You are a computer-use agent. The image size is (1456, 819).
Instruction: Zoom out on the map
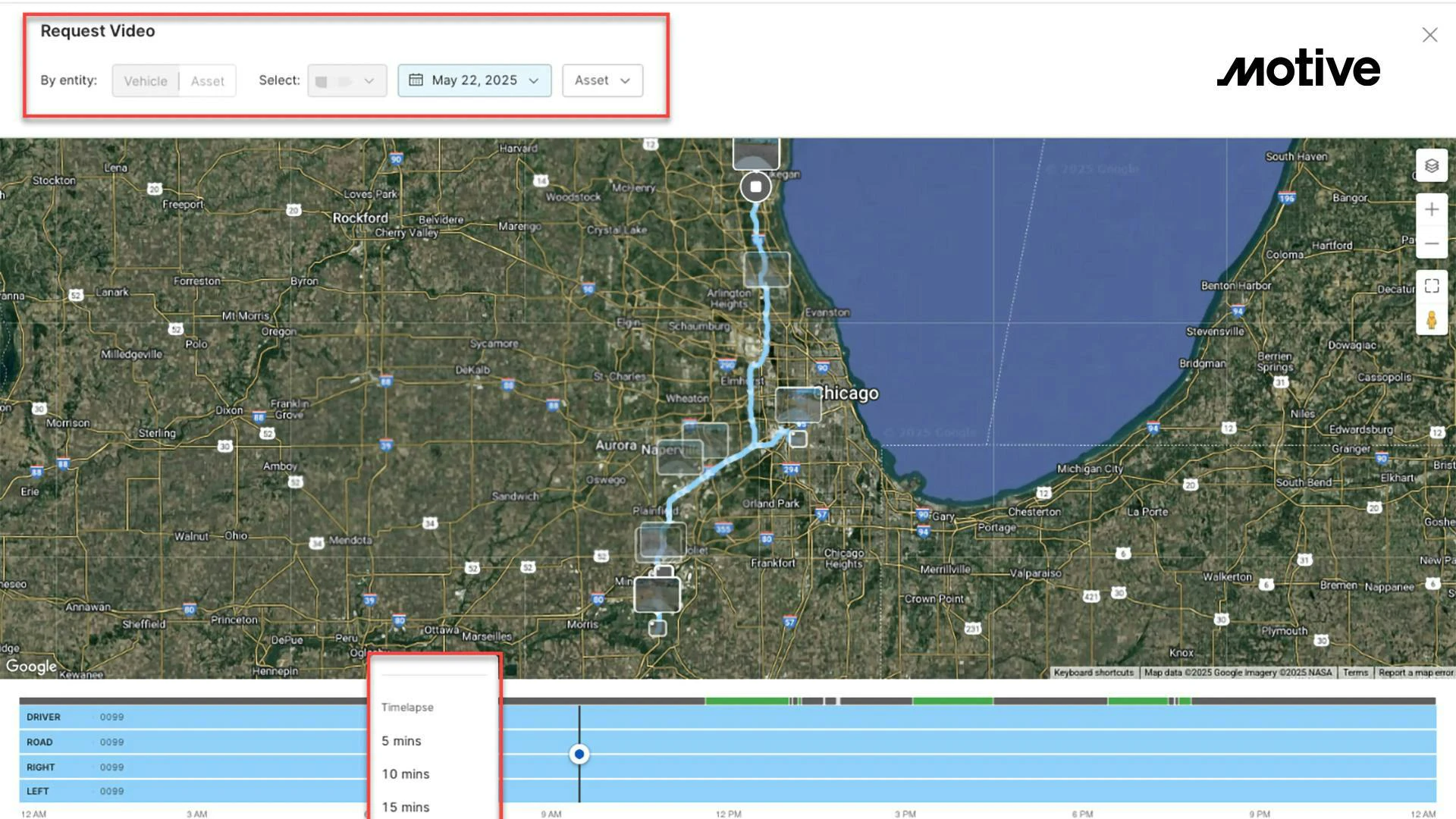point(1431,243)
